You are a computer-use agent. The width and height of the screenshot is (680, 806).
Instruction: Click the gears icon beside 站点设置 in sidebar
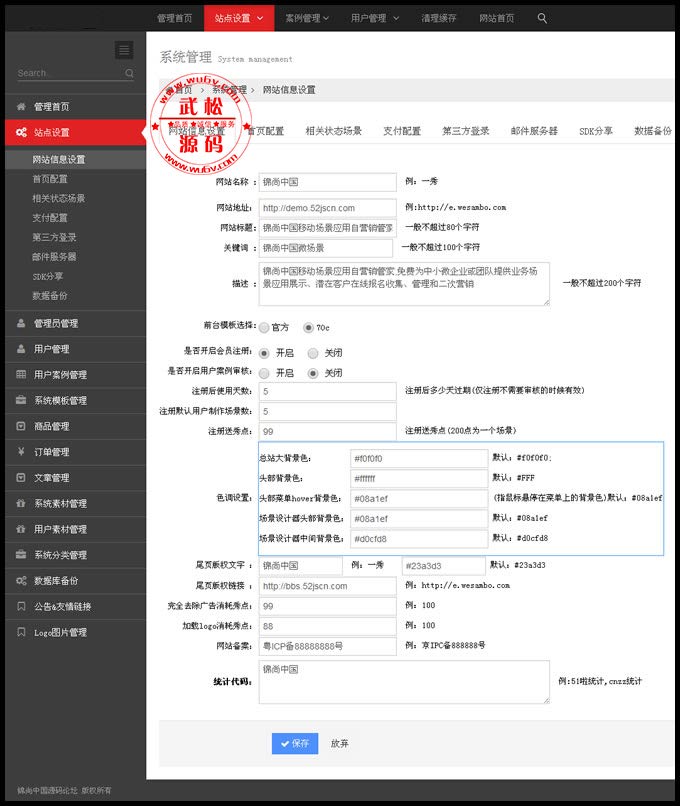click(21, 132)
